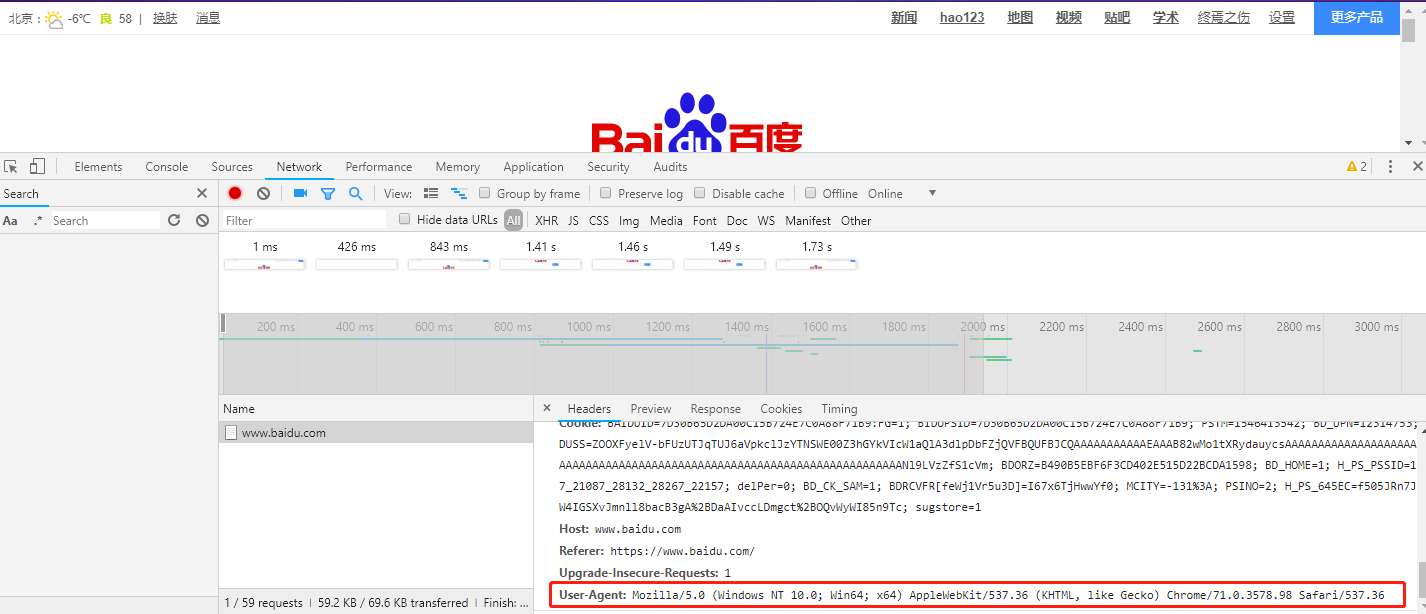Filter requests by Font
This screenshot has width=1426, height=614.
pyautogui.click(x=705, y=221)
